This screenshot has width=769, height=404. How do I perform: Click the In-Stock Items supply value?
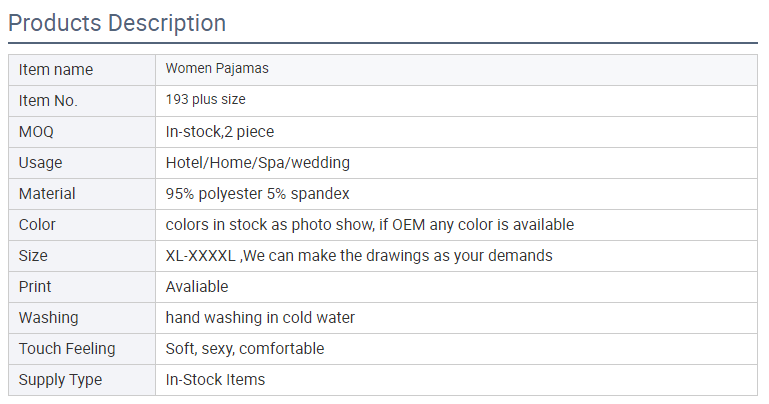(215, 379)
